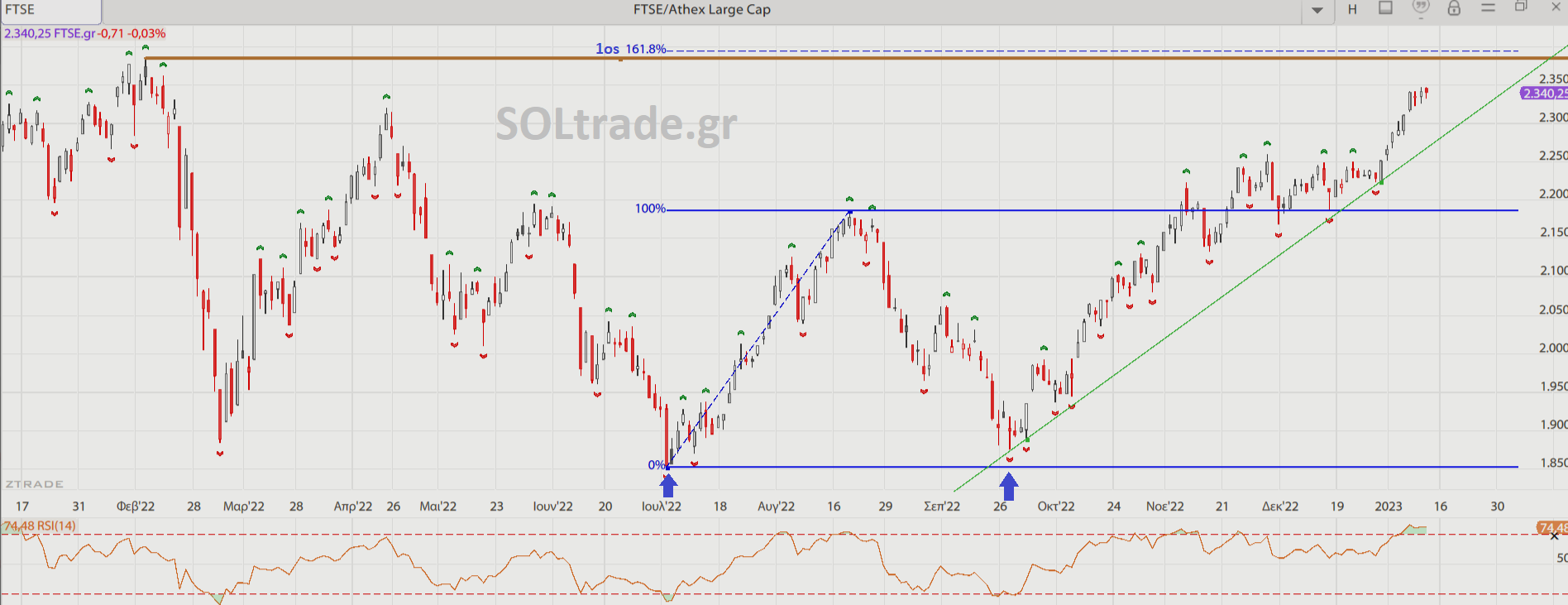Expand the FTSE symbol dropdown arrow
Screen dimensions: 1568x605
coord(1317,11)
